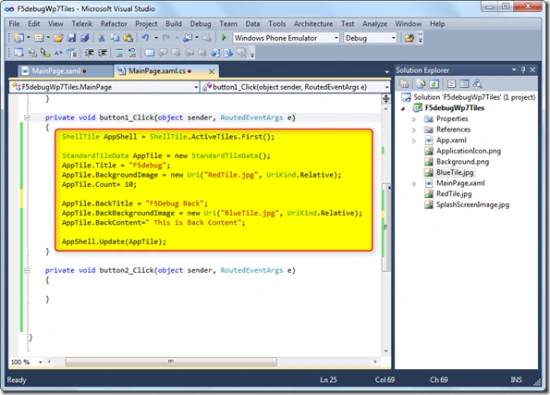Expand MainPage.xaml node in tree

pyautogui.click(x=414, y=184)
